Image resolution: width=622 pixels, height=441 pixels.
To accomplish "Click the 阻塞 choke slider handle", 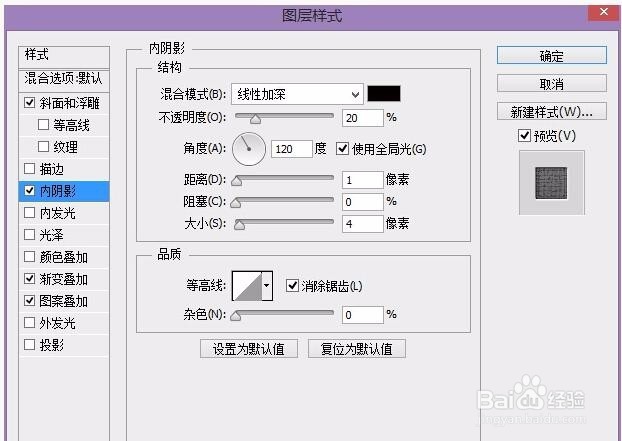I will pos(236,203).
